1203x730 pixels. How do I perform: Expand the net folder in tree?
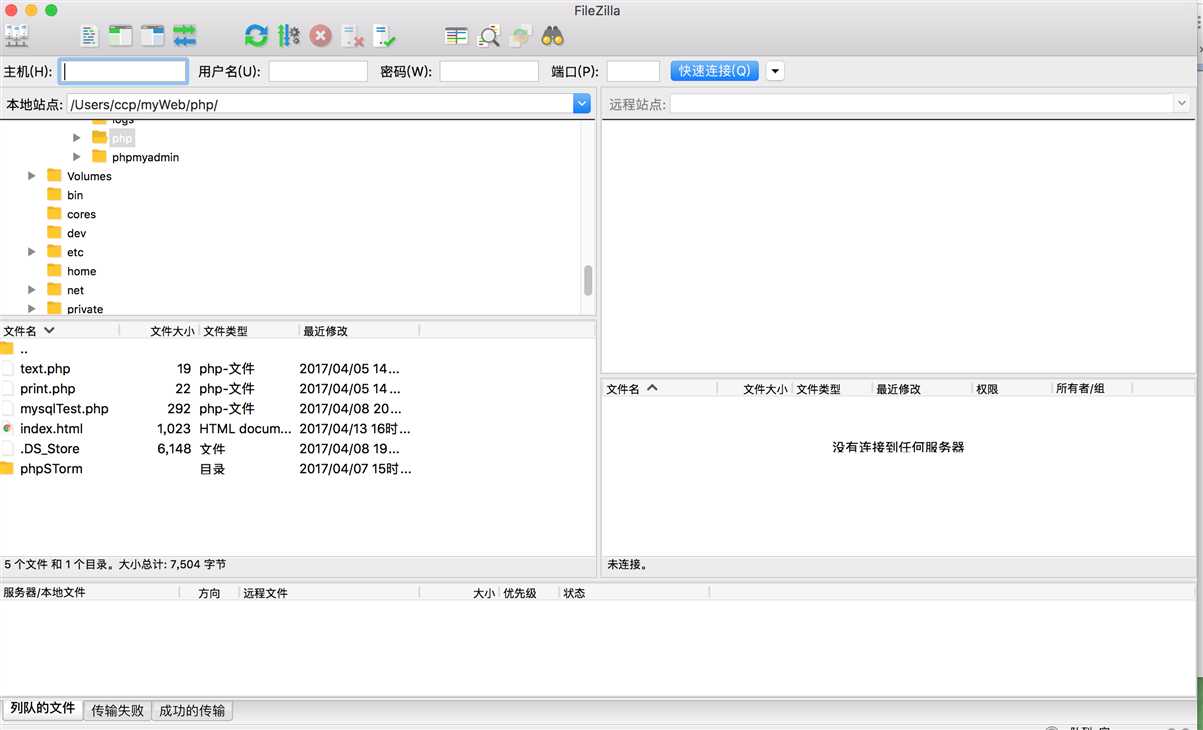pos(32,290)
